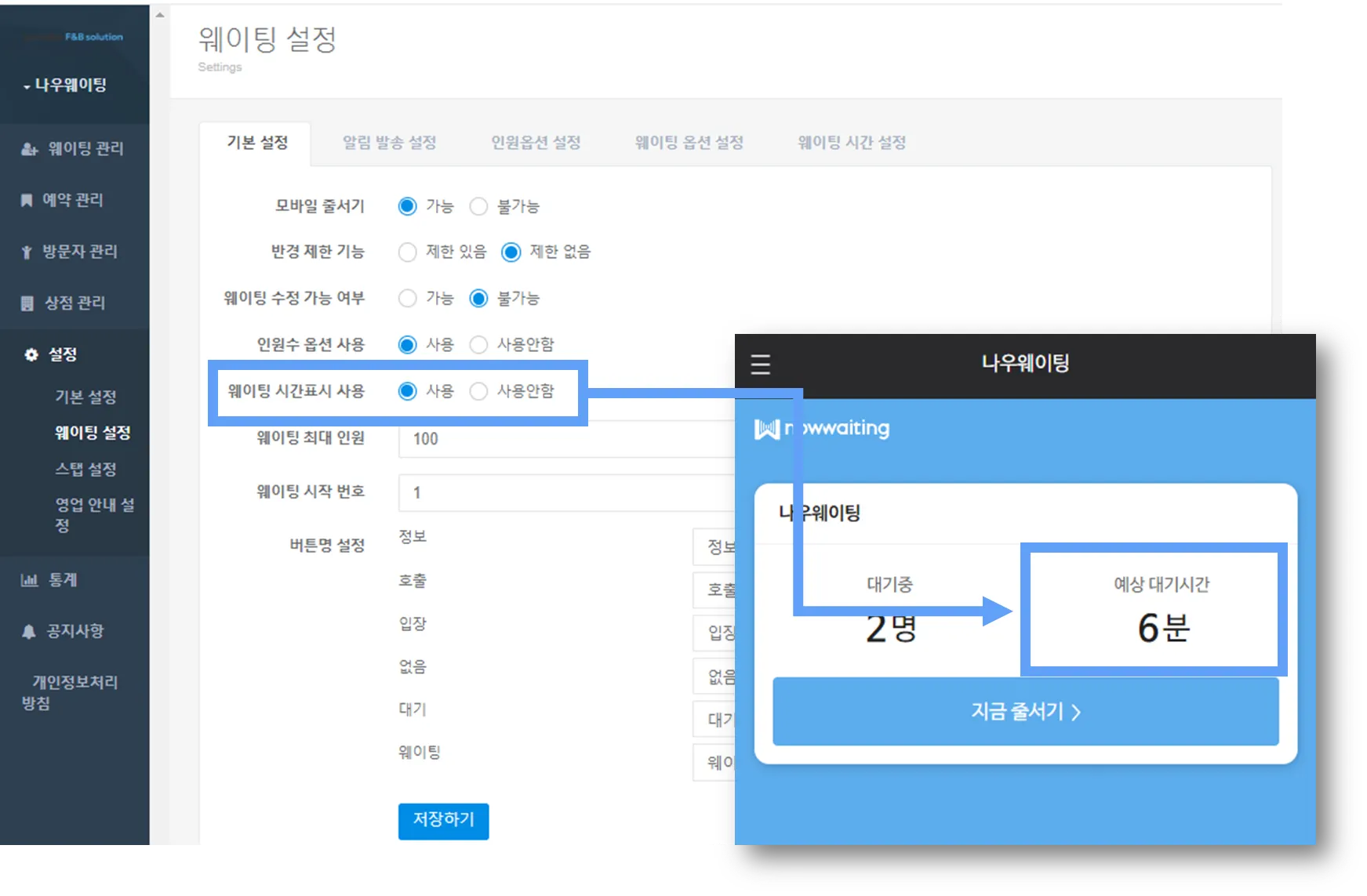This screenshot has width=1367, height=896.
Task: Click the 대기중 label in mobile preview
Action: coord(889,584)
